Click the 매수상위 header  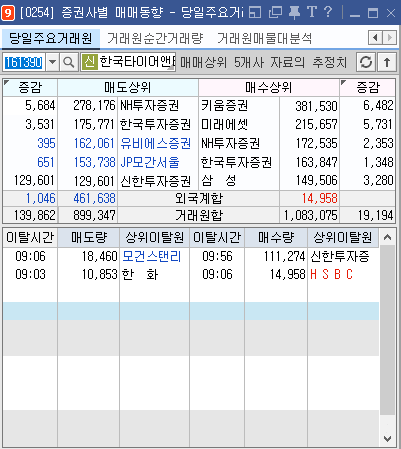[x=269, y=88]
